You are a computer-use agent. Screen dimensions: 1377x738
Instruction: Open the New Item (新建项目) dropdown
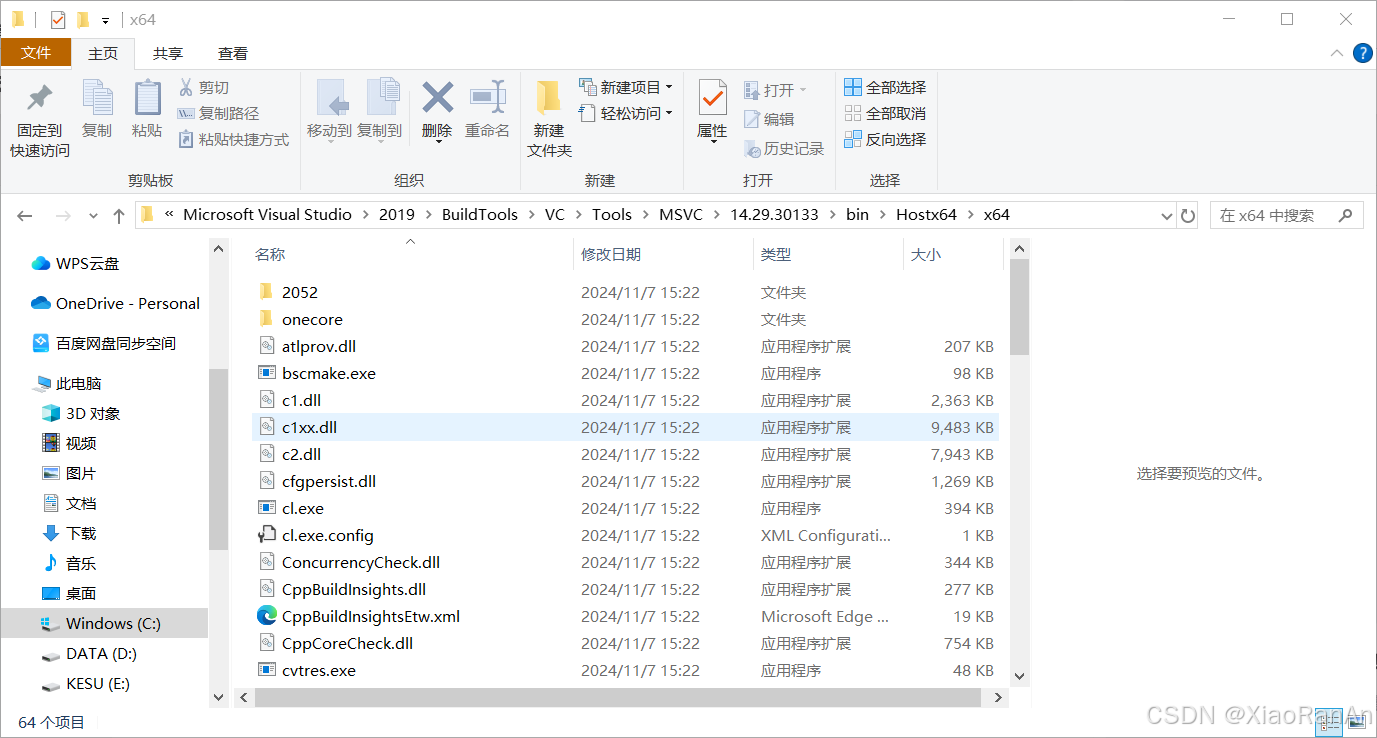pyautogui.click(x=626, y=87)
